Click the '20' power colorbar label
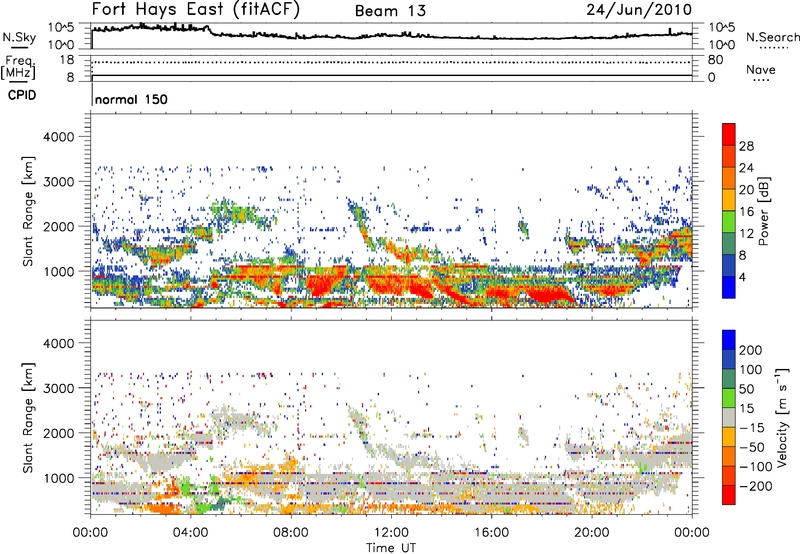 click(x=746, y=190)
